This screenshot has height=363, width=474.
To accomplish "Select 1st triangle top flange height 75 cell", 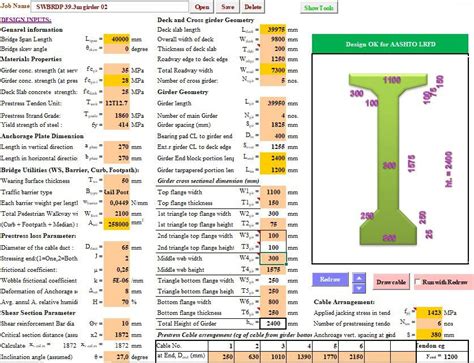I will (273, 224).
